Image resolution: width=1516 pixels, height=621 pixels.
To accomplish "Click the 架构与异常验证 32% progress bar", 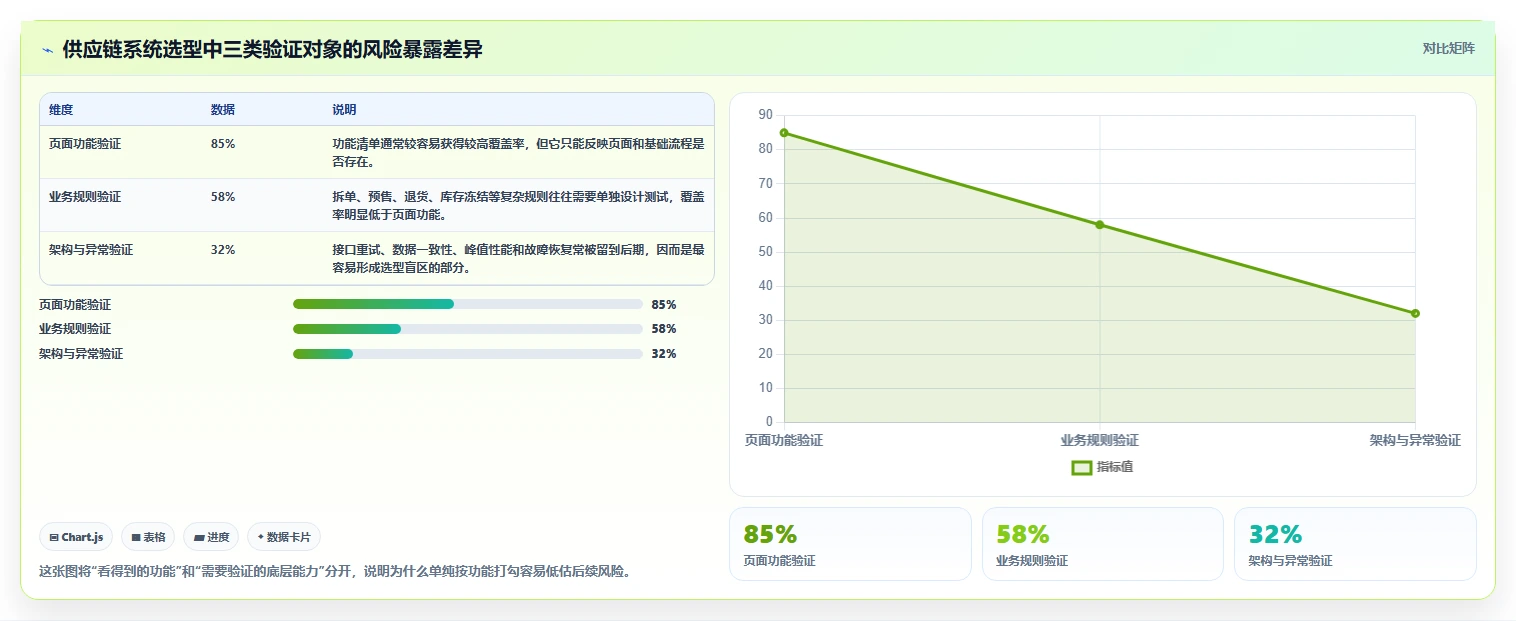I will tap(467, 354).
